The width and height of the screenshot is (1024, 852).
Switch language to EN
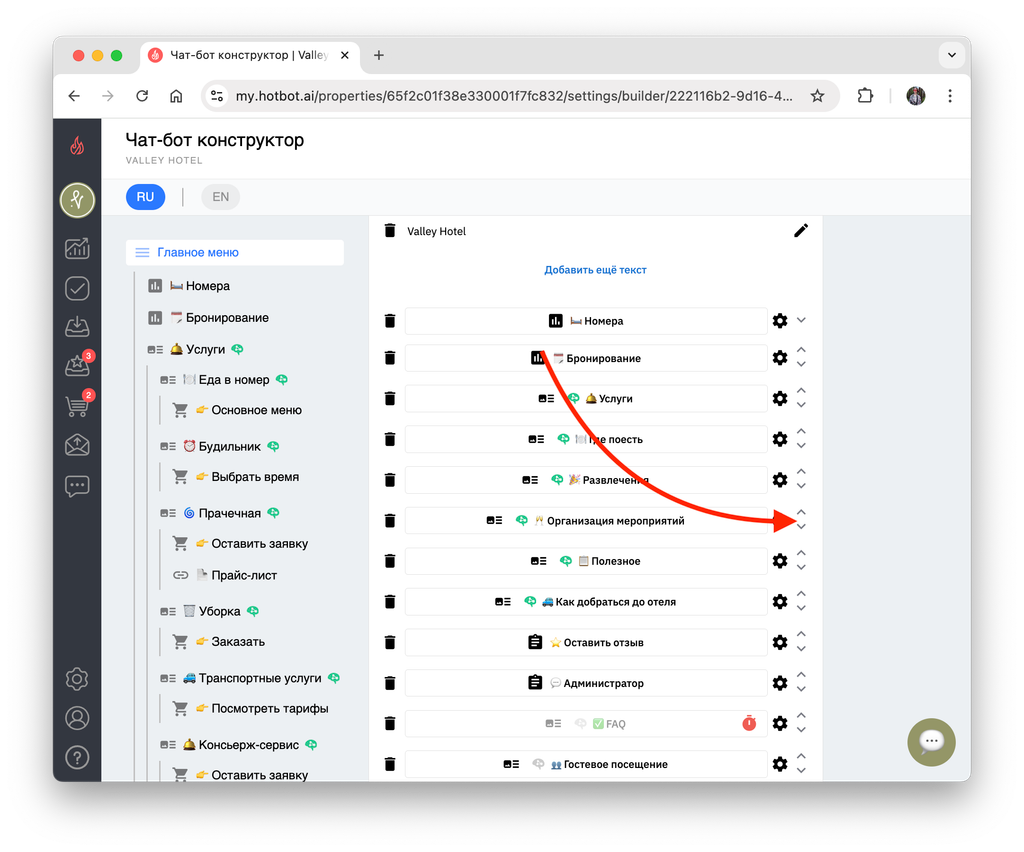pyautogui.click(x=221, y=197)
